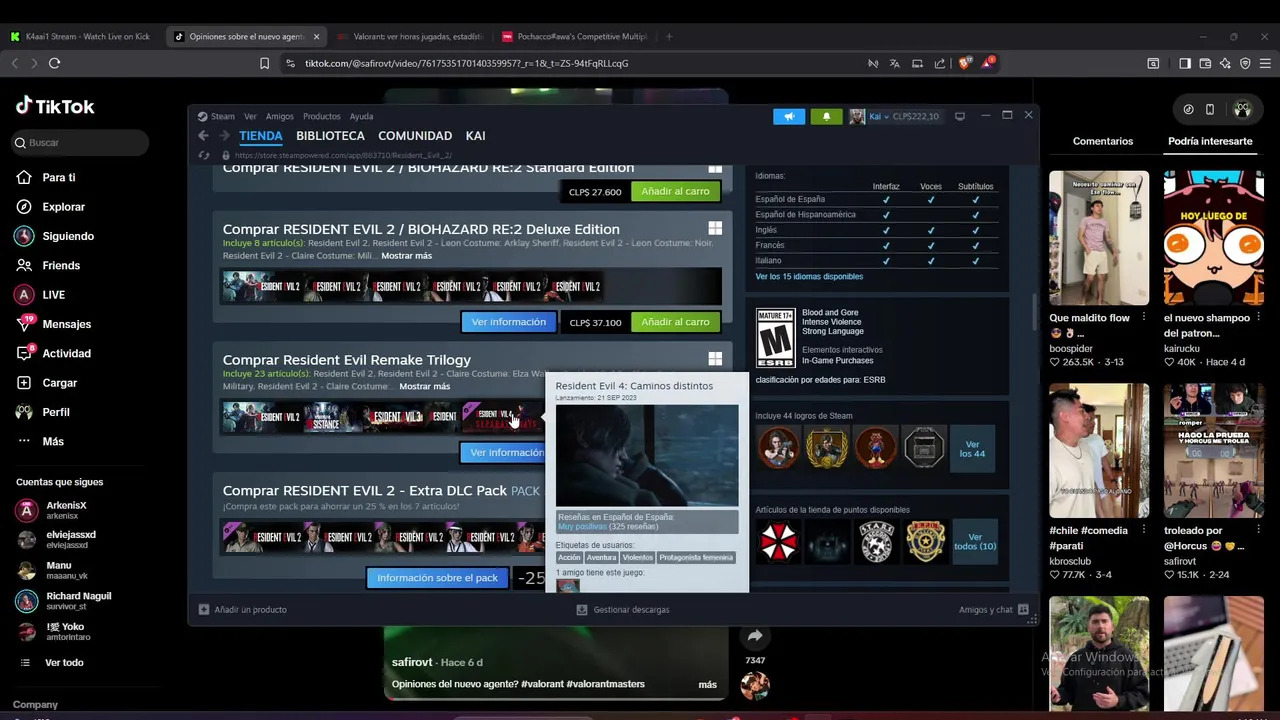Viewport: 1280px width, 720px height.
Task: Close the TikTok Opiniones browser tab
Action: point(316,37)
